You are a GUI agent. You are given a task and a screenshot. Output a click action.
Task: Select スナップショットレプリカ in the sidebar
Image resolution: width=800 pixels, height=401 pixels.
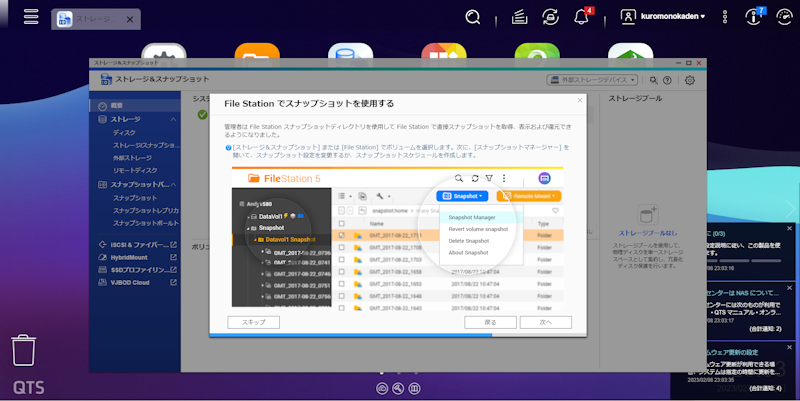click(146, 210)
